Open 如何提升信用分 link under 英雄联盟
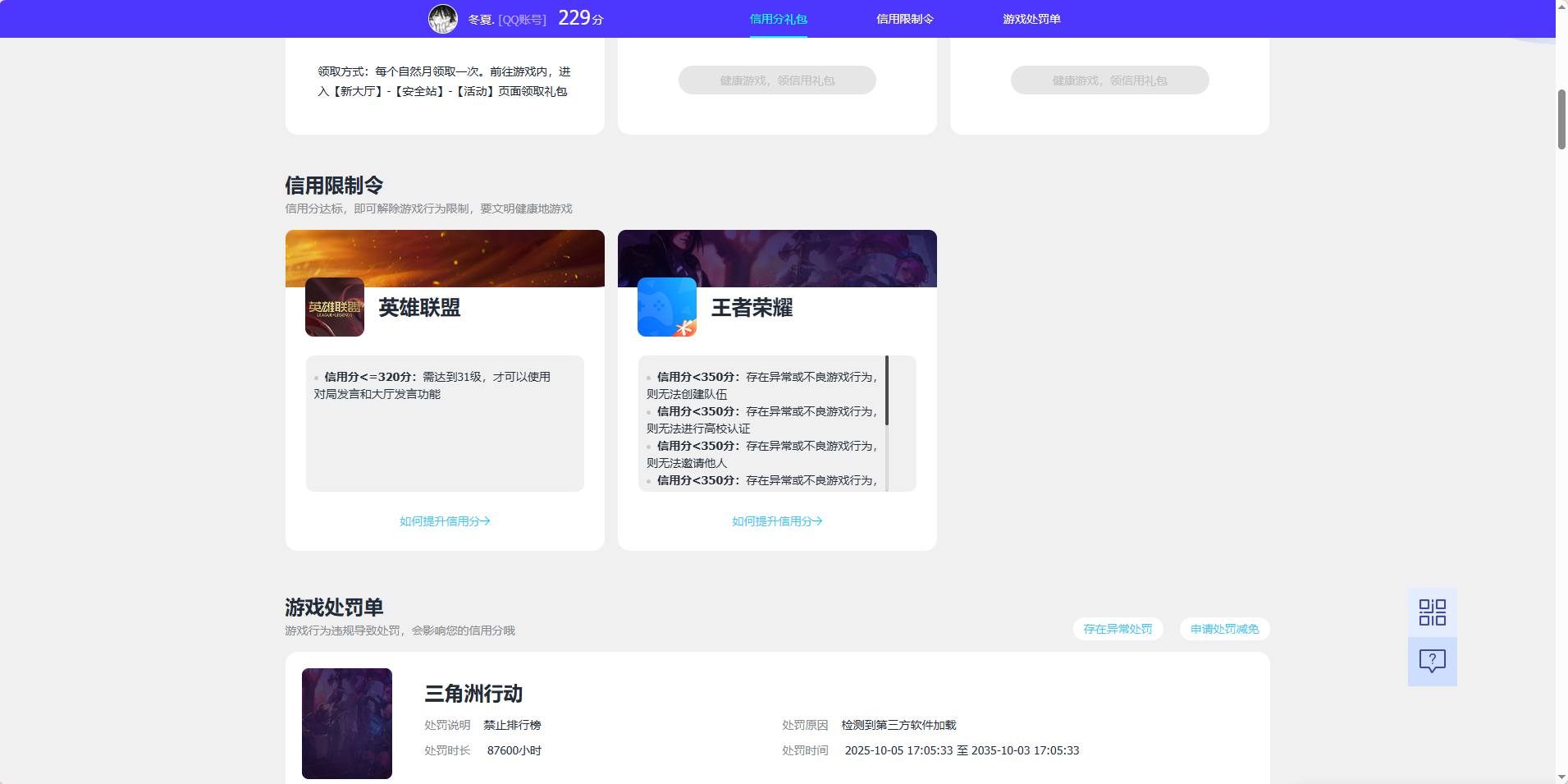Image resolution: width=1568 pixels, height=784 pixels. pyautogui.click(x=445, y=521)
